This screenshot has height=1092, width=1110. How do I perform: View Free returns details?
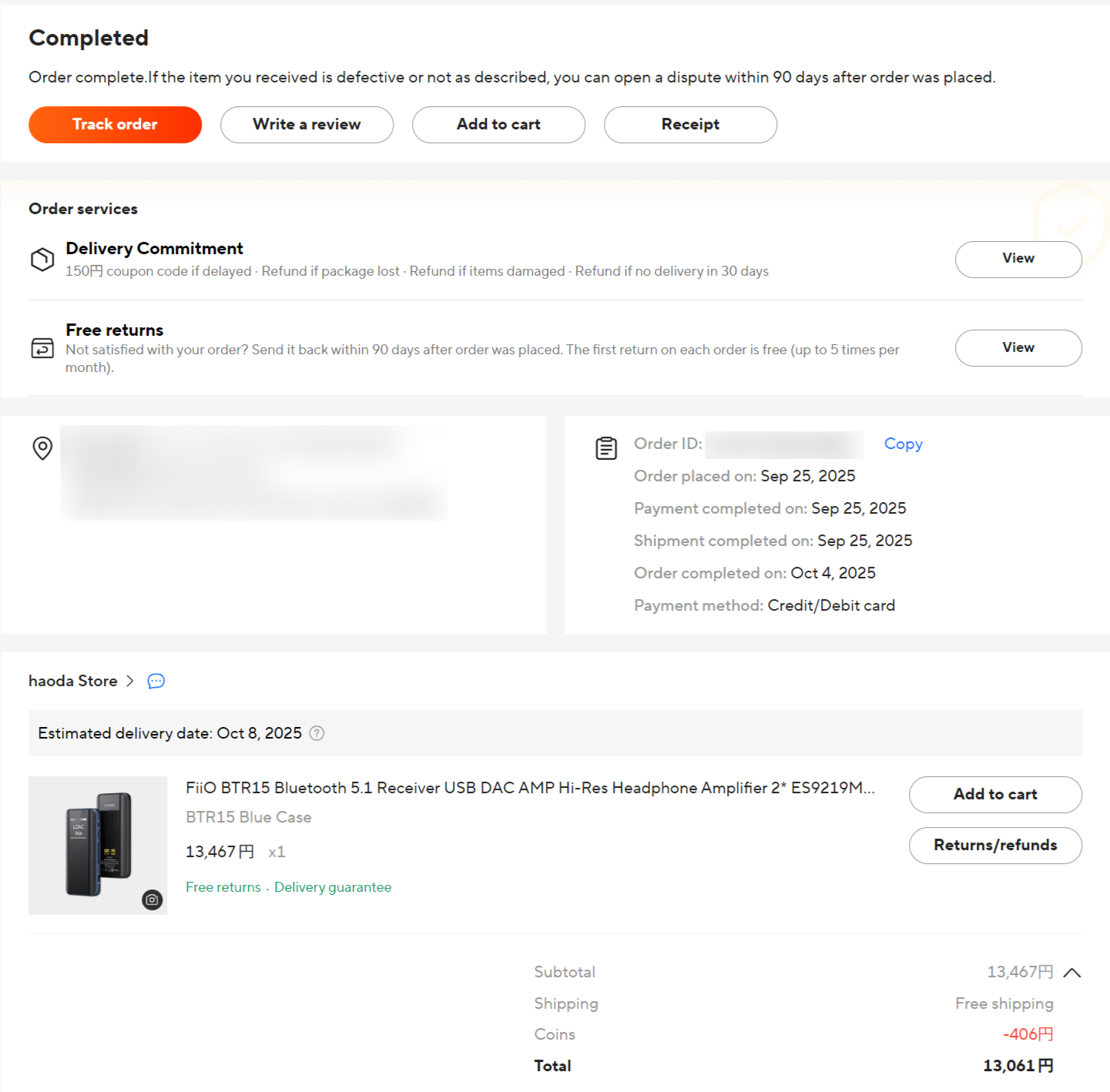[x=1018, y=348]
